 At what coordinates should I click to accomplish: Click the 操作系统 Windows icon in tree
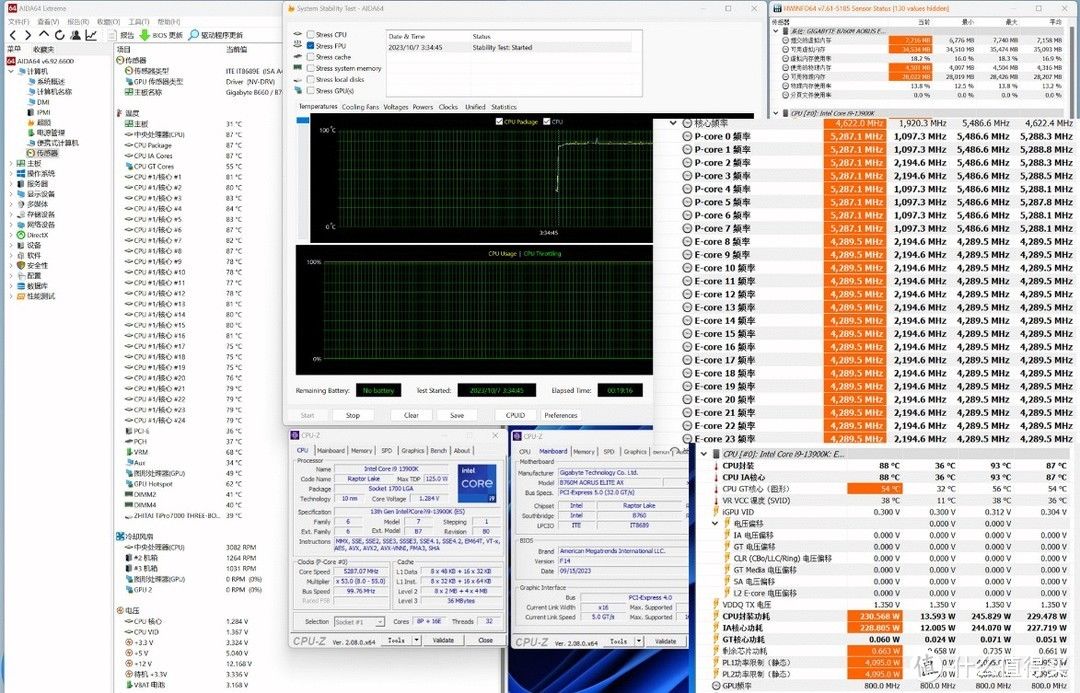[x=21, y=174]
